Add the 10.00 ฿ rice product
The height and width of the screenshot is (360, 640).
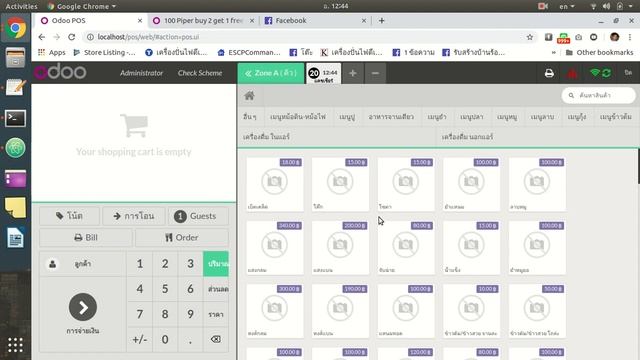coord(471,311)
